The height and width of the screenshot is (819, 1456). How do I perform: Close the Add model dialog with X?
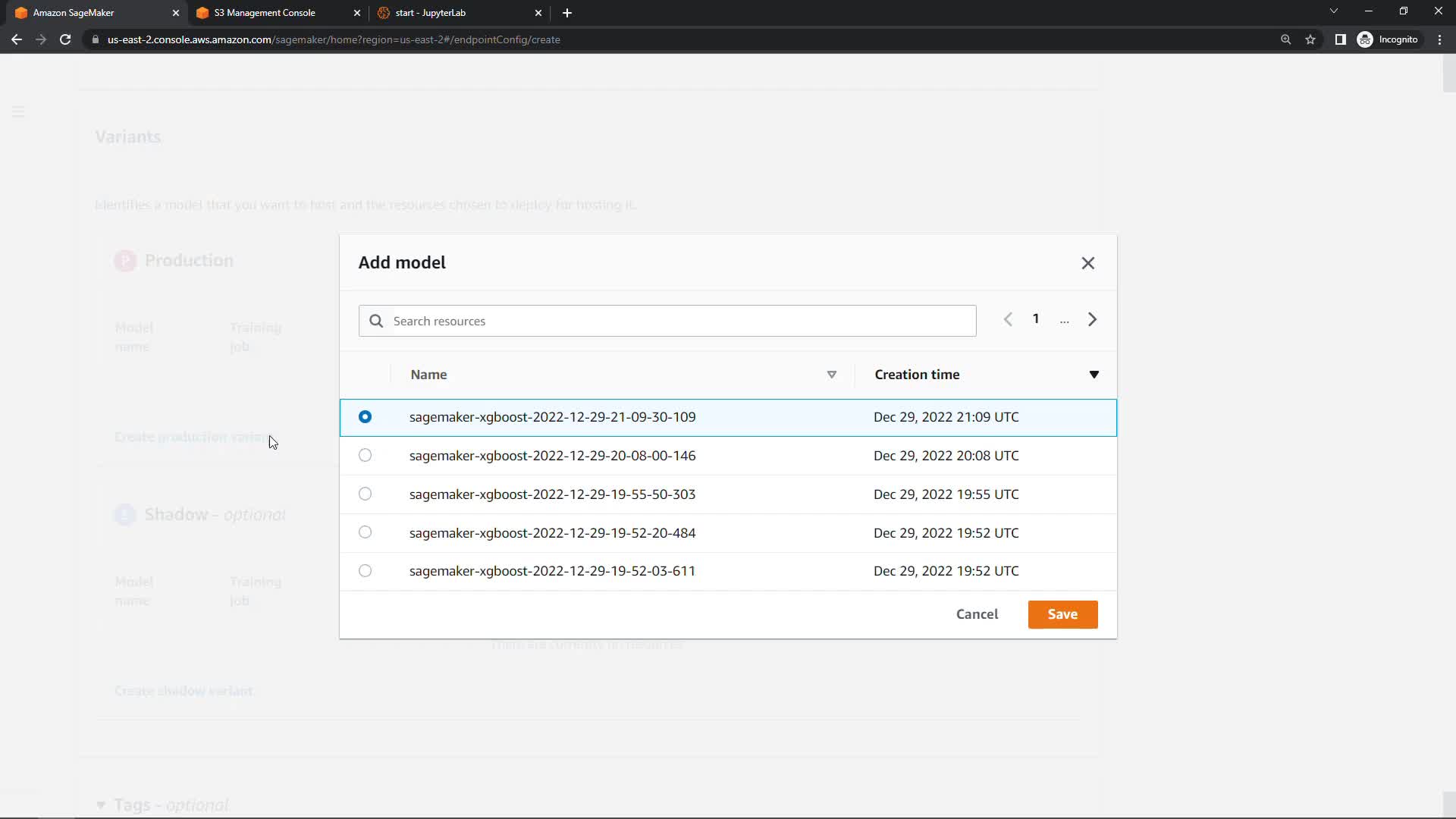(x=1087, y=263)
